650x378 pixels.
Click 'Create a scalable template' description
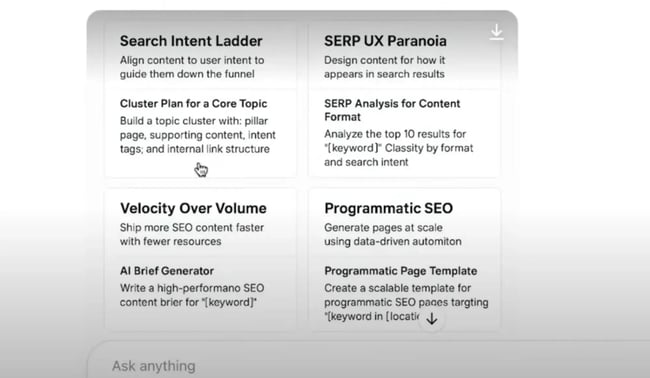(x=406, y=302)
